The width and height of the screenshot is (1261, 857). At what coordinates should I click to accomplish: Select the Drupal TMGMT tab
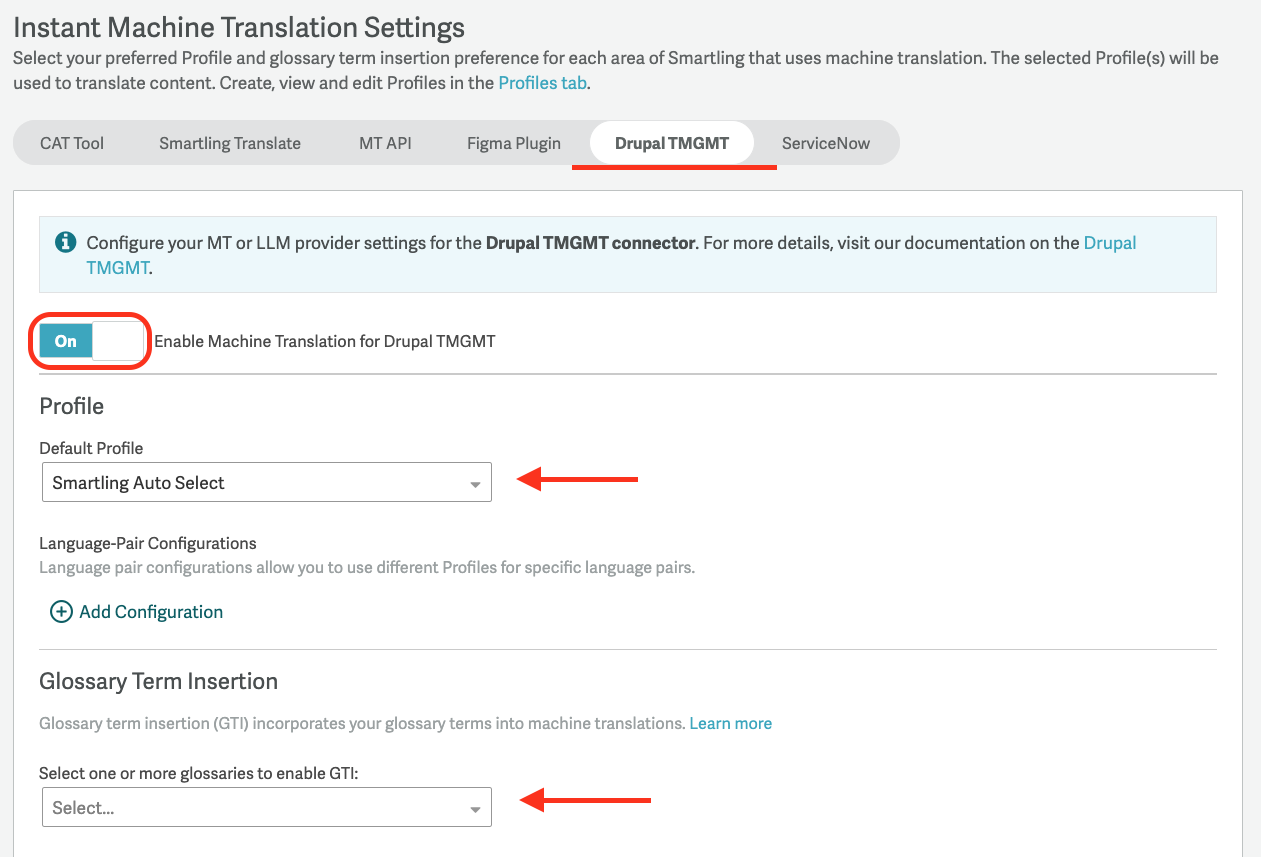pyautogui.click(x=672, y=143)
